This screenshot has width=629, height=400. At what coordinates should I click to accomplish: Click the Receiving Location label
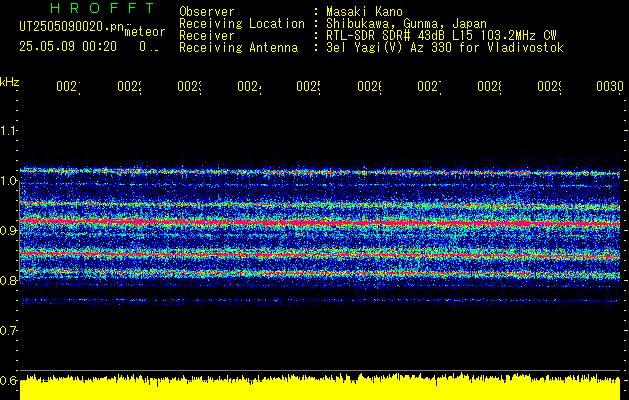(x=242, y=24)
